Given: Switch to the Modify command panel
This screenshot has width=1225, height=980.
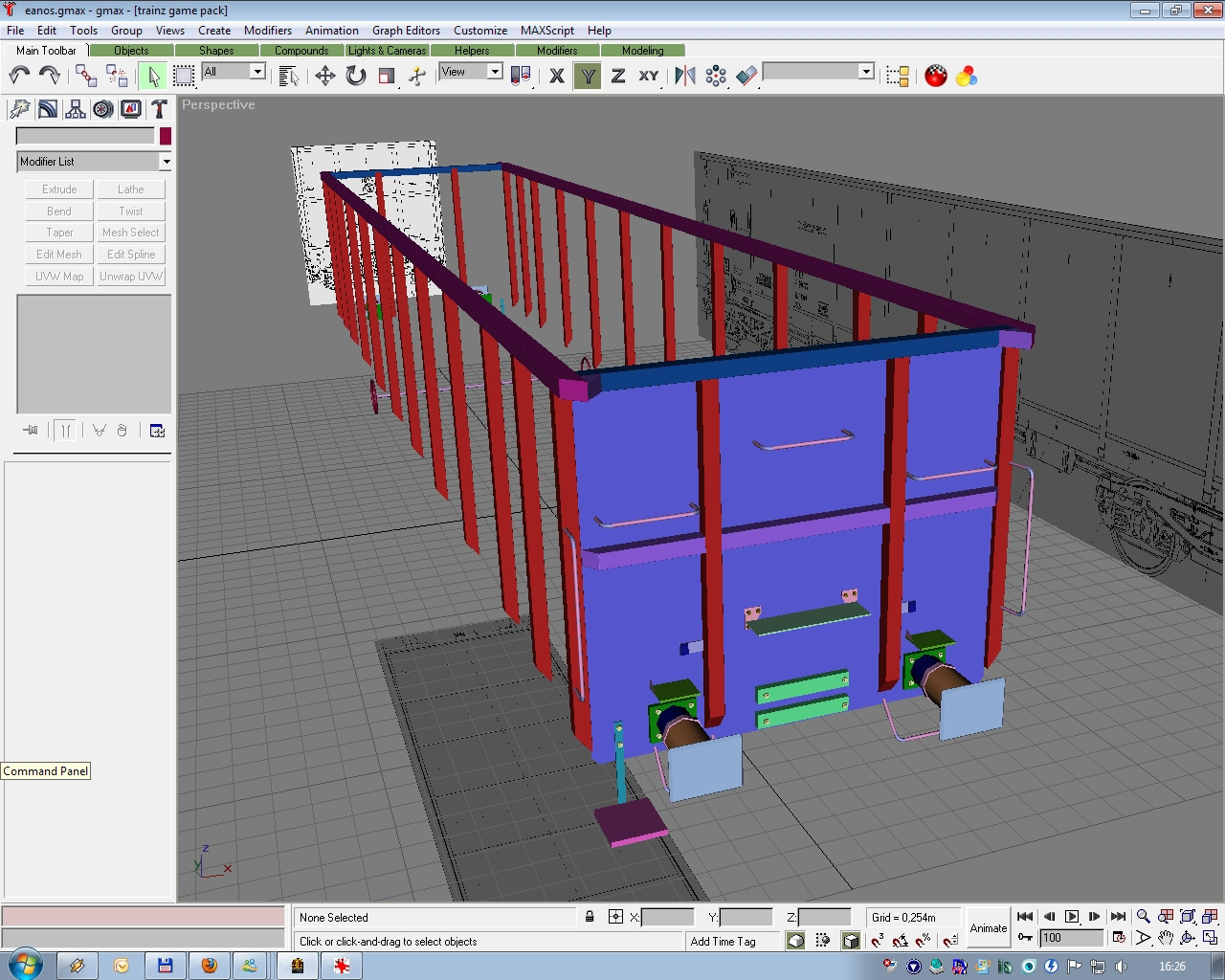Looking at the screenshot, I should point(47,109).
